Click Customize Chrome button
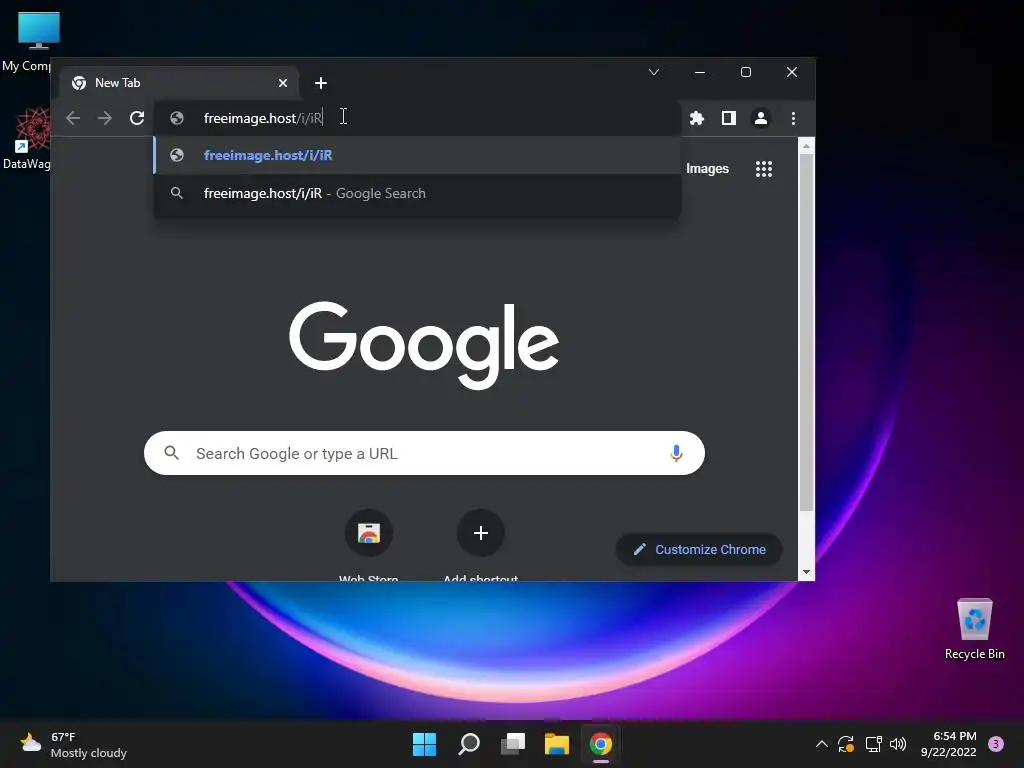Screen dimensions: 1024x768 [699, 549]
